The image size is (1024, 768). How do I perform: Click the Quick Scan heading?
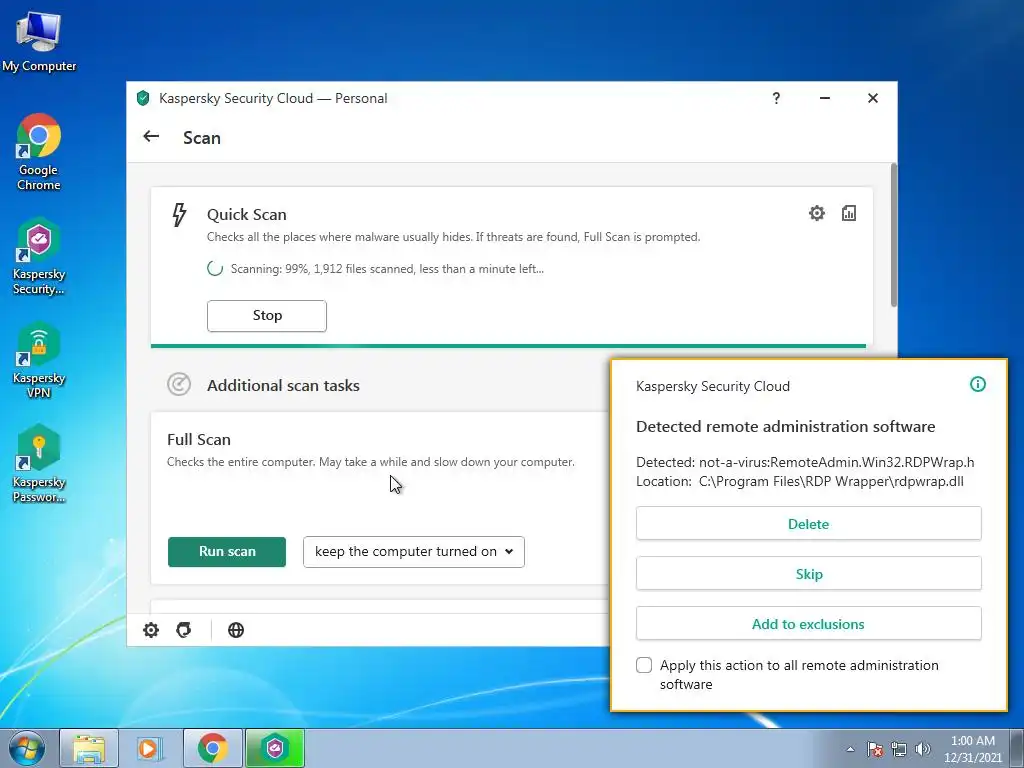click(x=247, y=214)
